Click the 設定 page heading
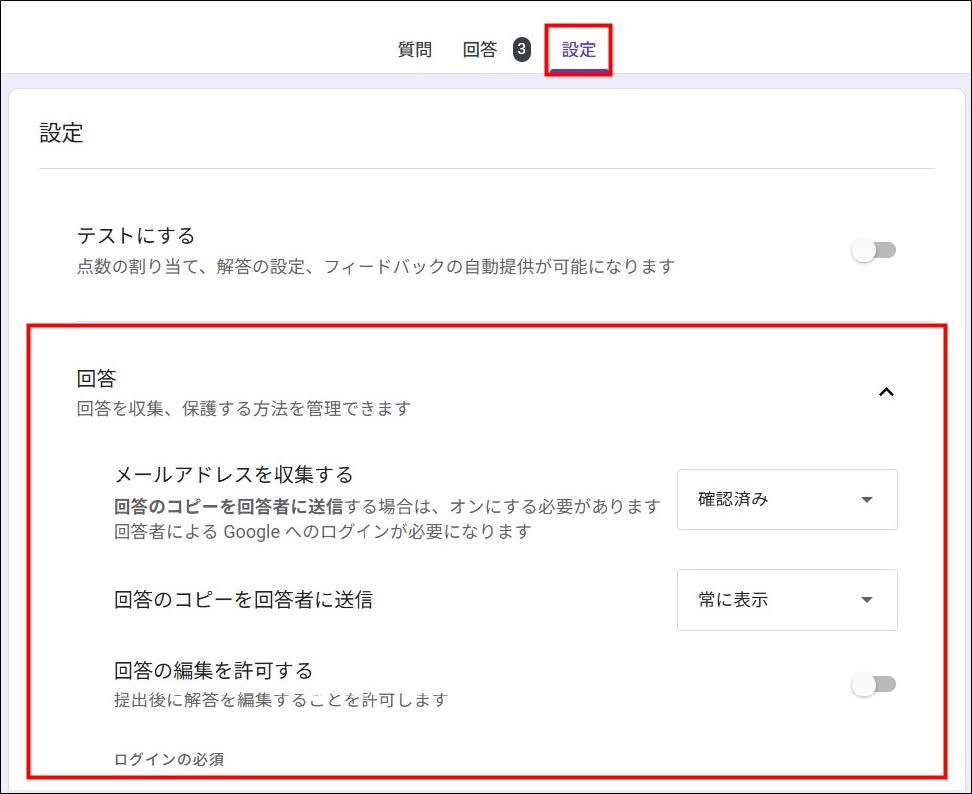This screenshot has height=794, width=972. point(62,134)
